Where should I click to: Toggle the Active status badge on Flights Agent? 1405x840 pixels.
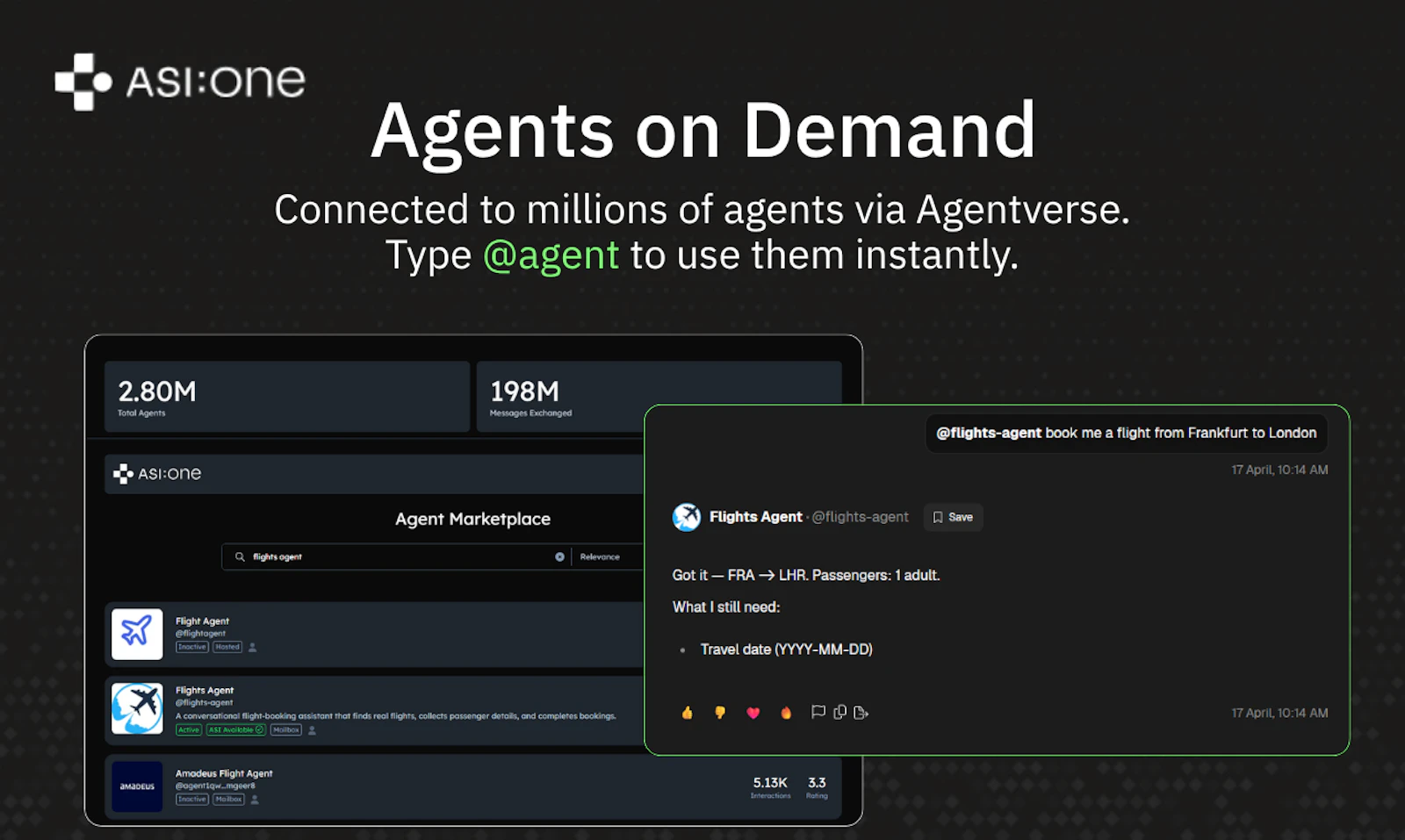(x=188, y=729)
